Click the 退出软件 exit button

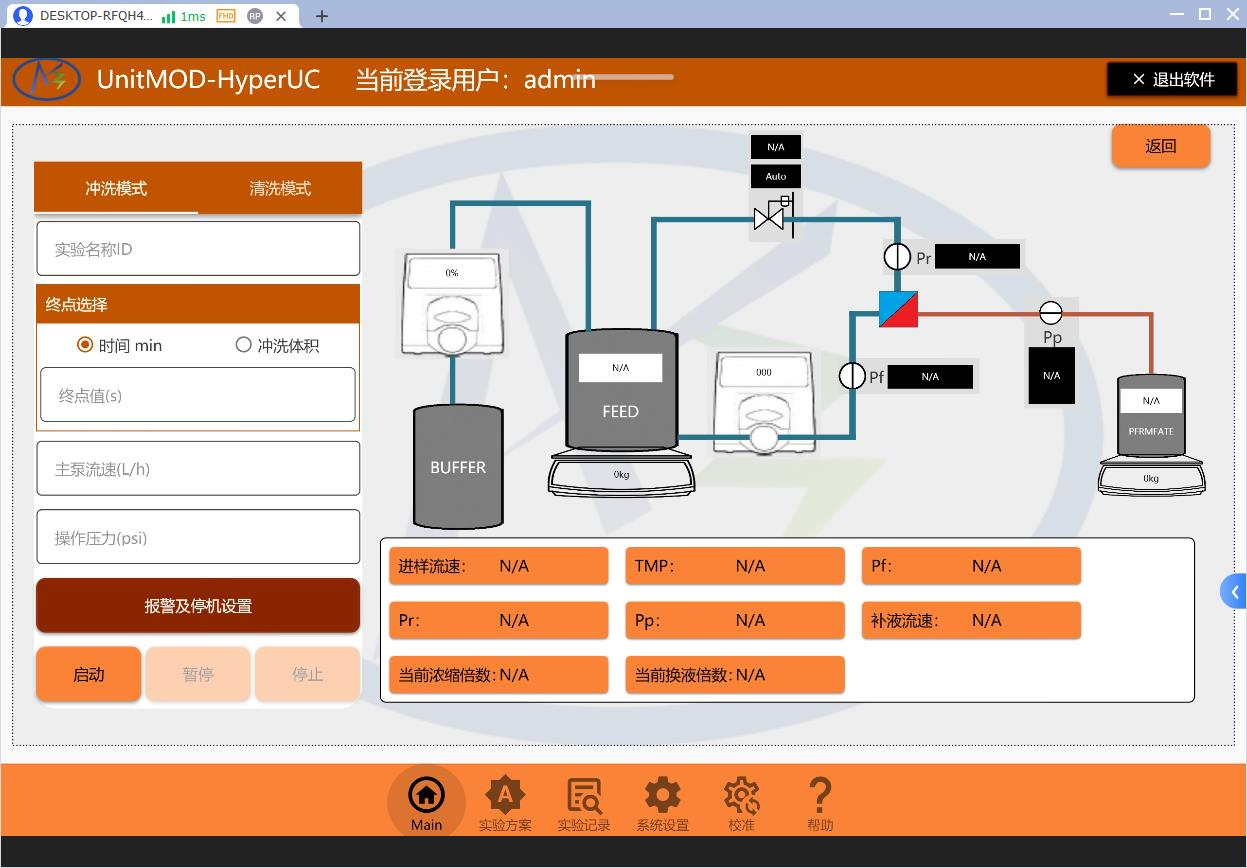[x=1172, y=80]
